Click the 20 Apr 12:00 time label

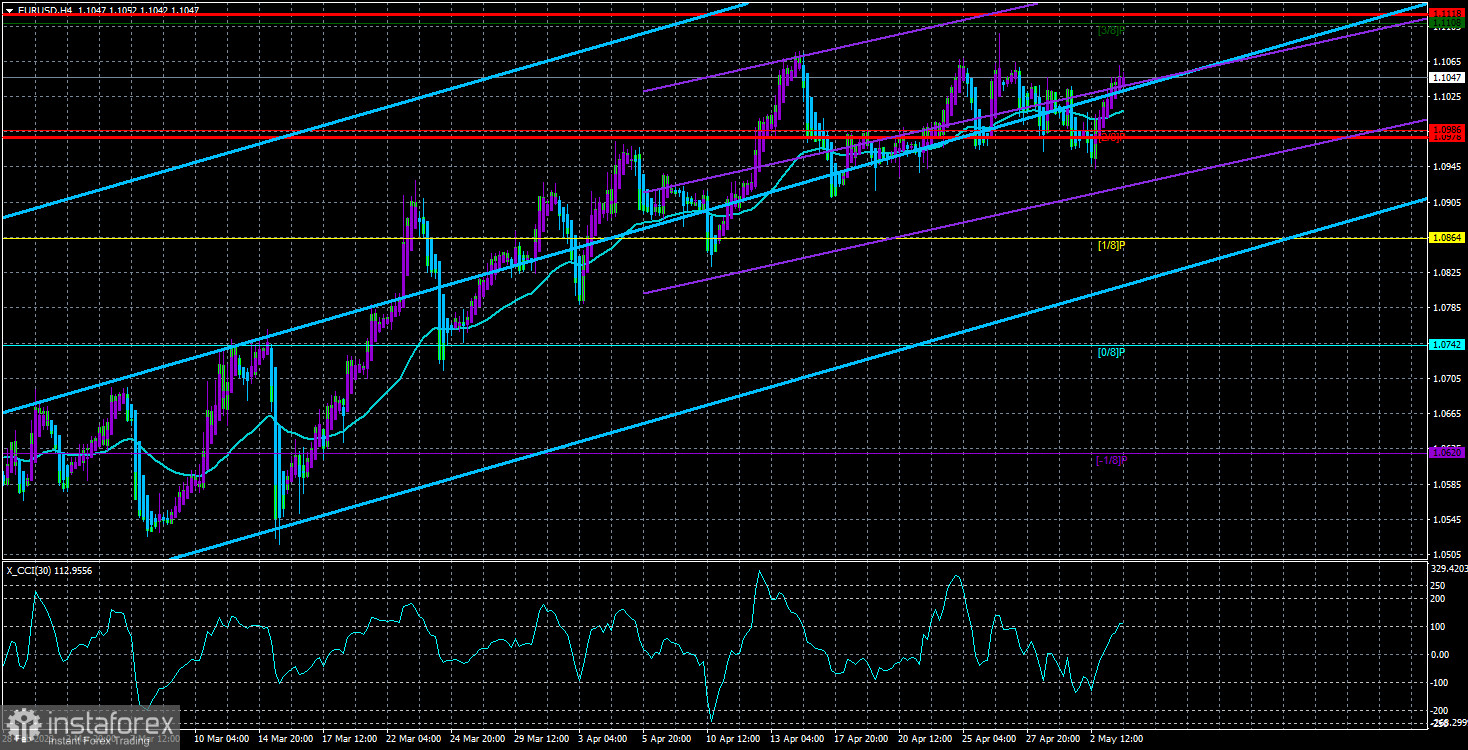[924, 739]
